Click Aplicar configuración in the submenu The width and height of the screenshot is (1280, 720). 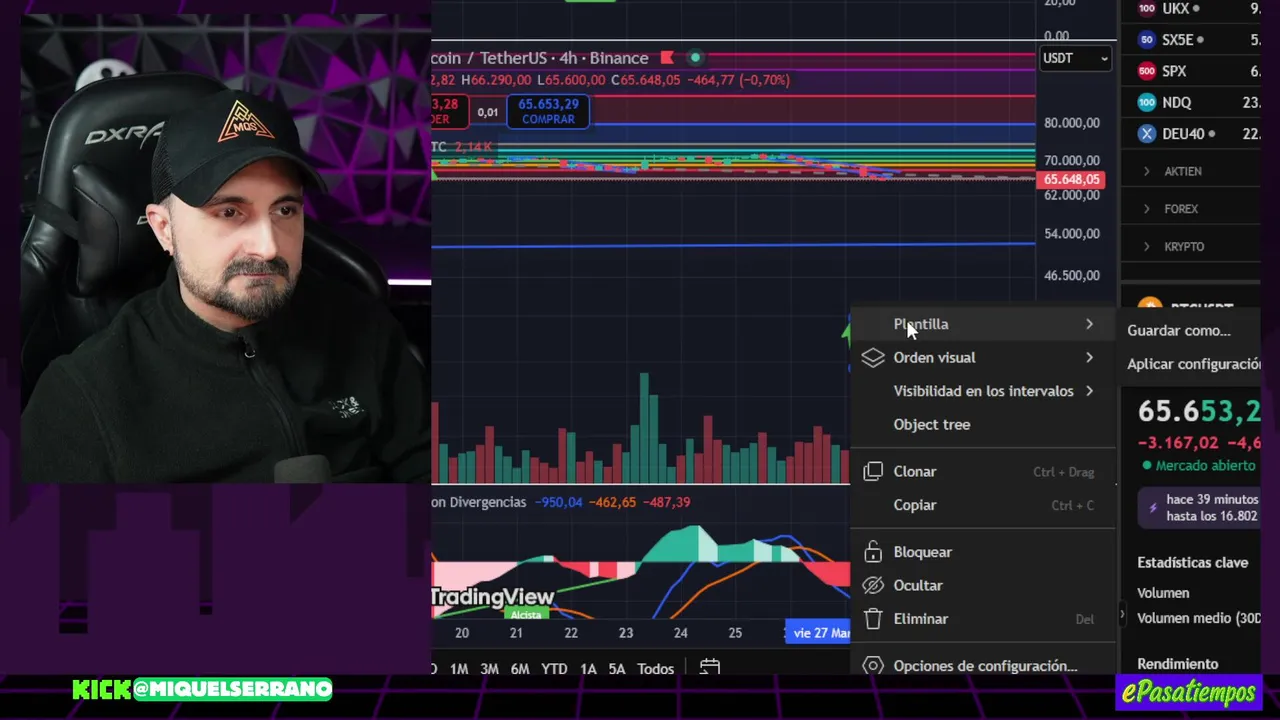point(1193,364)
